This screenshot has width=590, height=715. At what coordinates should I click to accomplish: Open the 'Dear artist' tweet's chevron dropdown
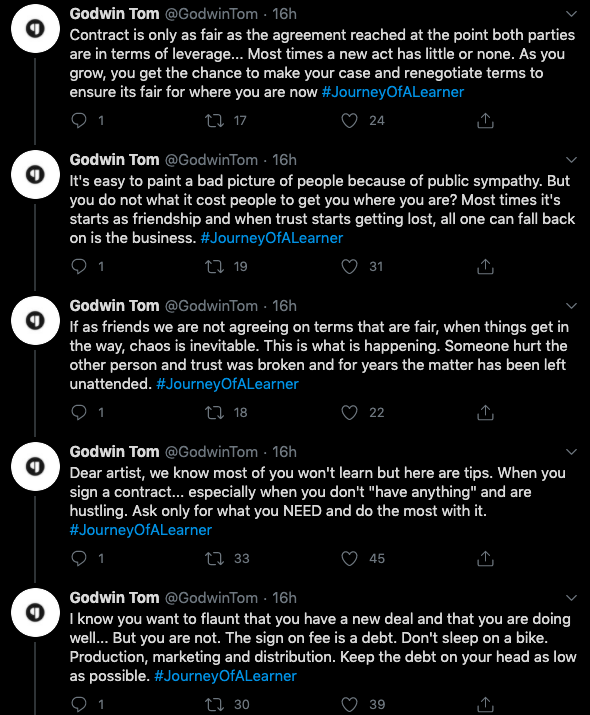(x=571, y=452)
